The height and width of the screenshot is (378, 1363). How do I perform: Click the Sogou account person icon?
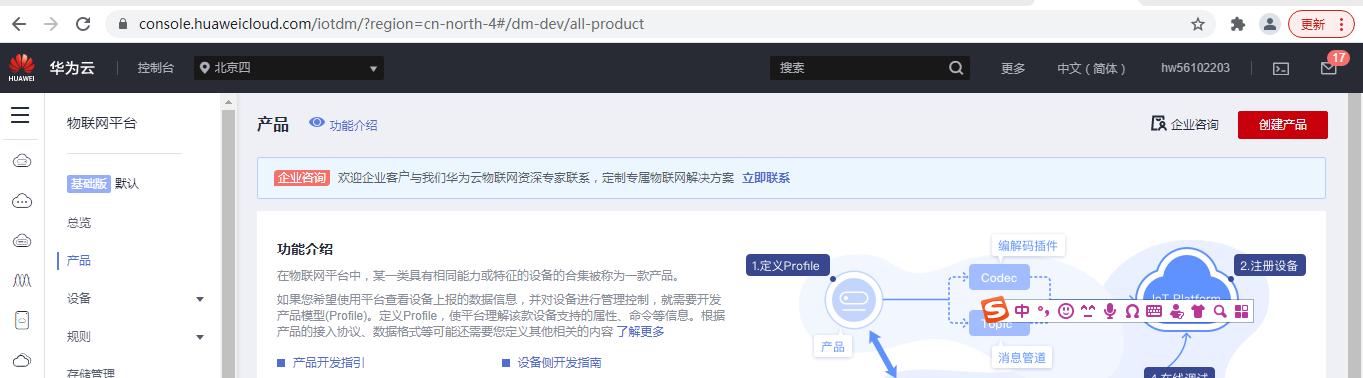(1176, 311)
